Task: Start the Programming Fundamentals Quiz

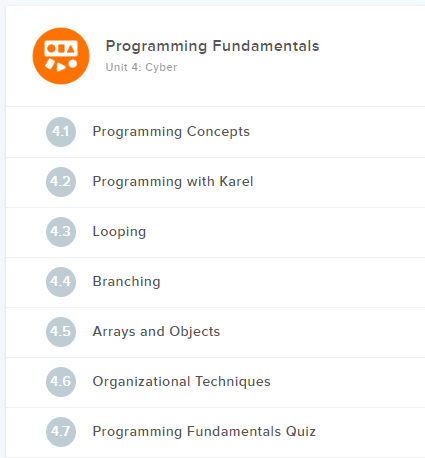Action: [x=204, y=432]
